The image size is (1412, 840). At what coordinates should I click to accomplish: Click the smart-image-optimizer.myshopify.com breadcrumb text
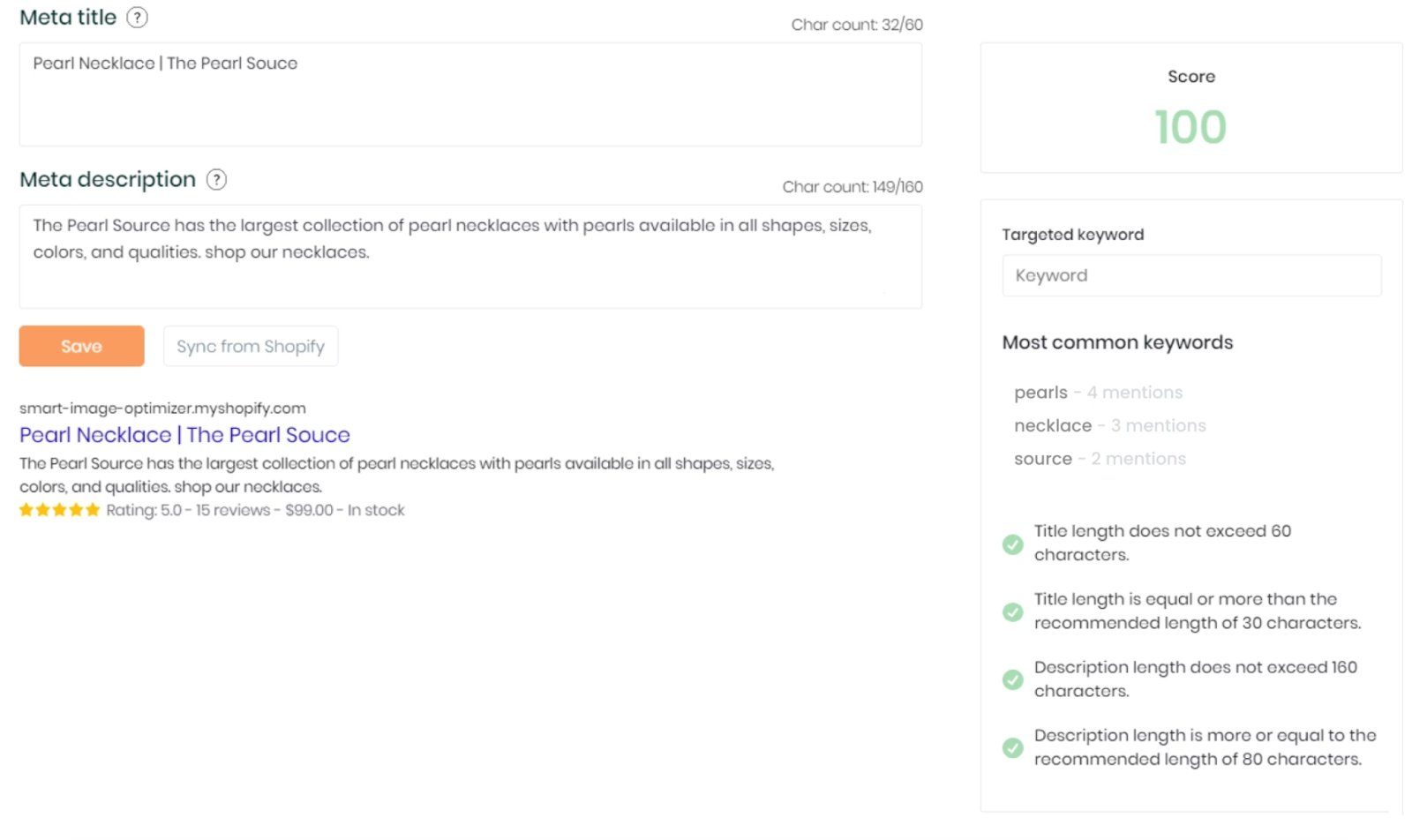[x=162, y=408]
